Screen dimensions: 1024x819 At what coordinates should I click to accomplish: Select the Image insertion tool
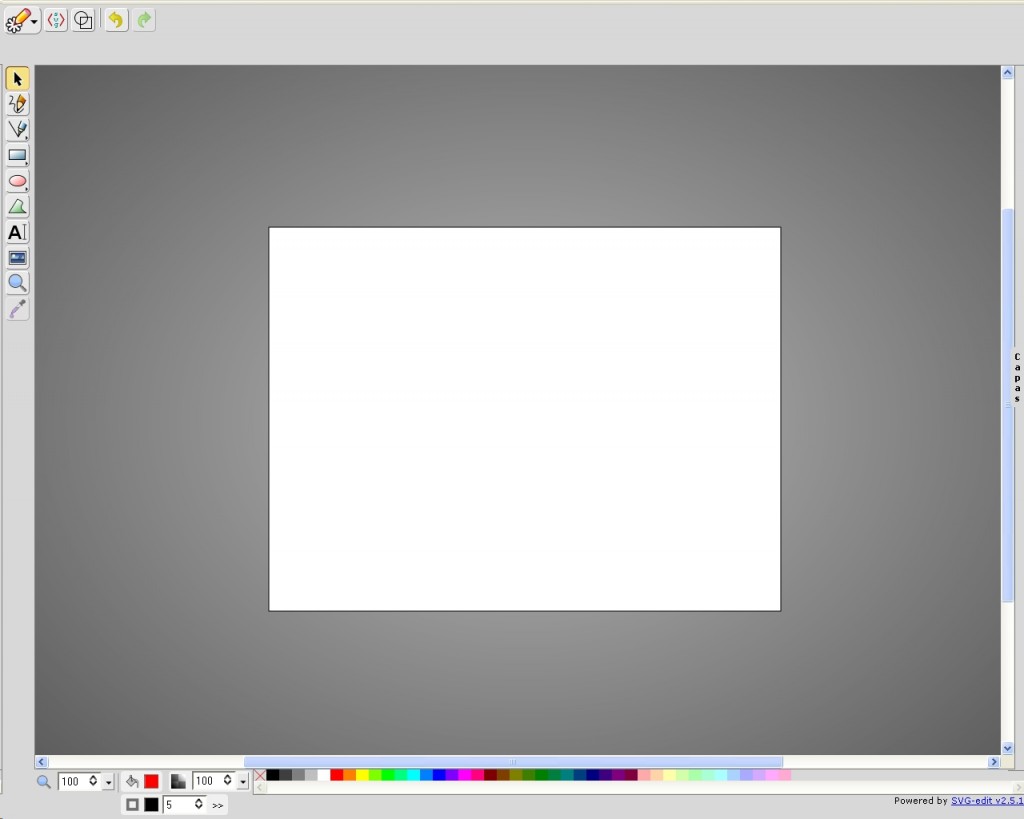(17, 258)
